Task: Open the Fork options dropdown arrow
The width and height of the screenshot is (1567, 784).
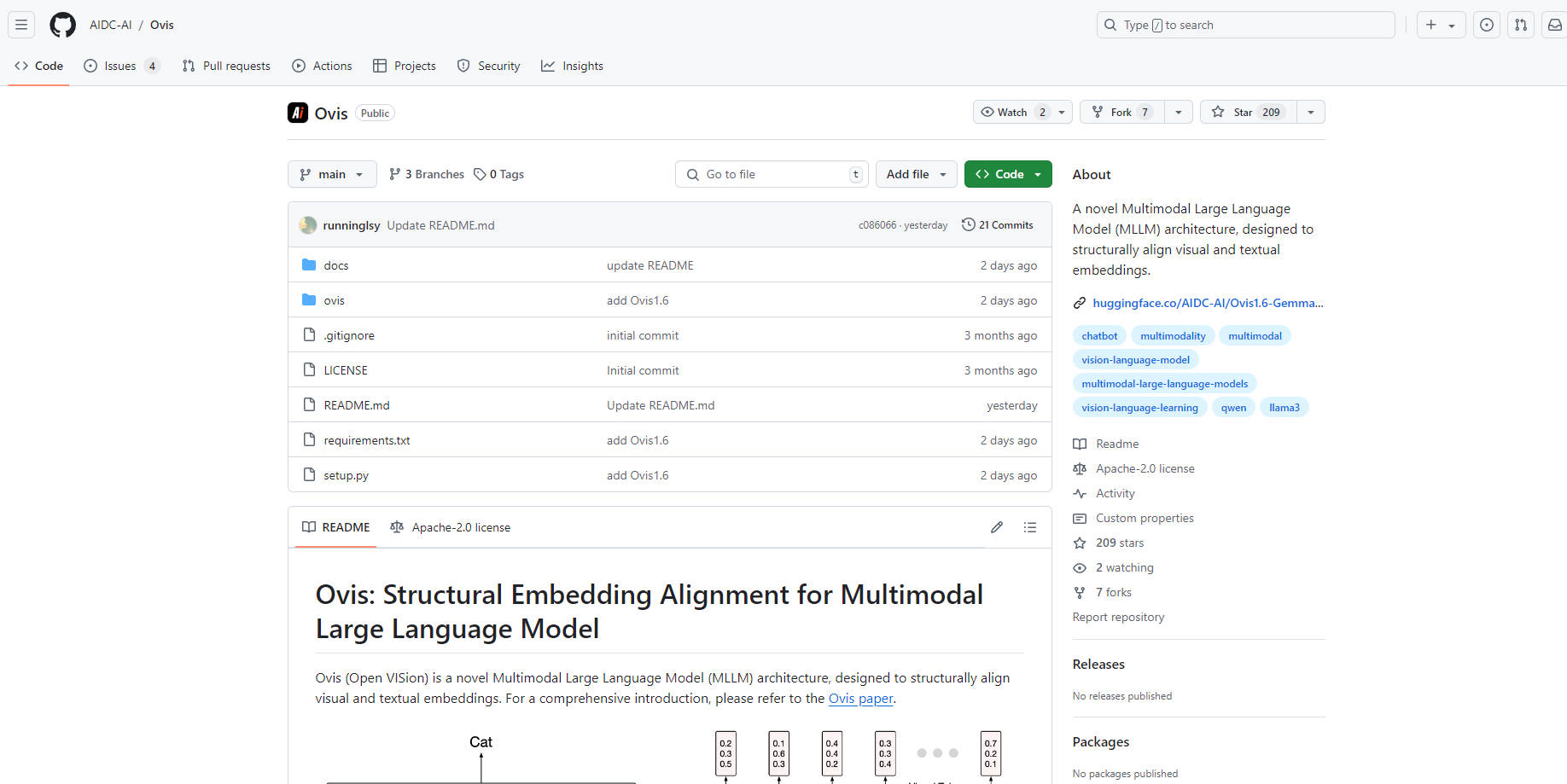Action: [1179, 112]
